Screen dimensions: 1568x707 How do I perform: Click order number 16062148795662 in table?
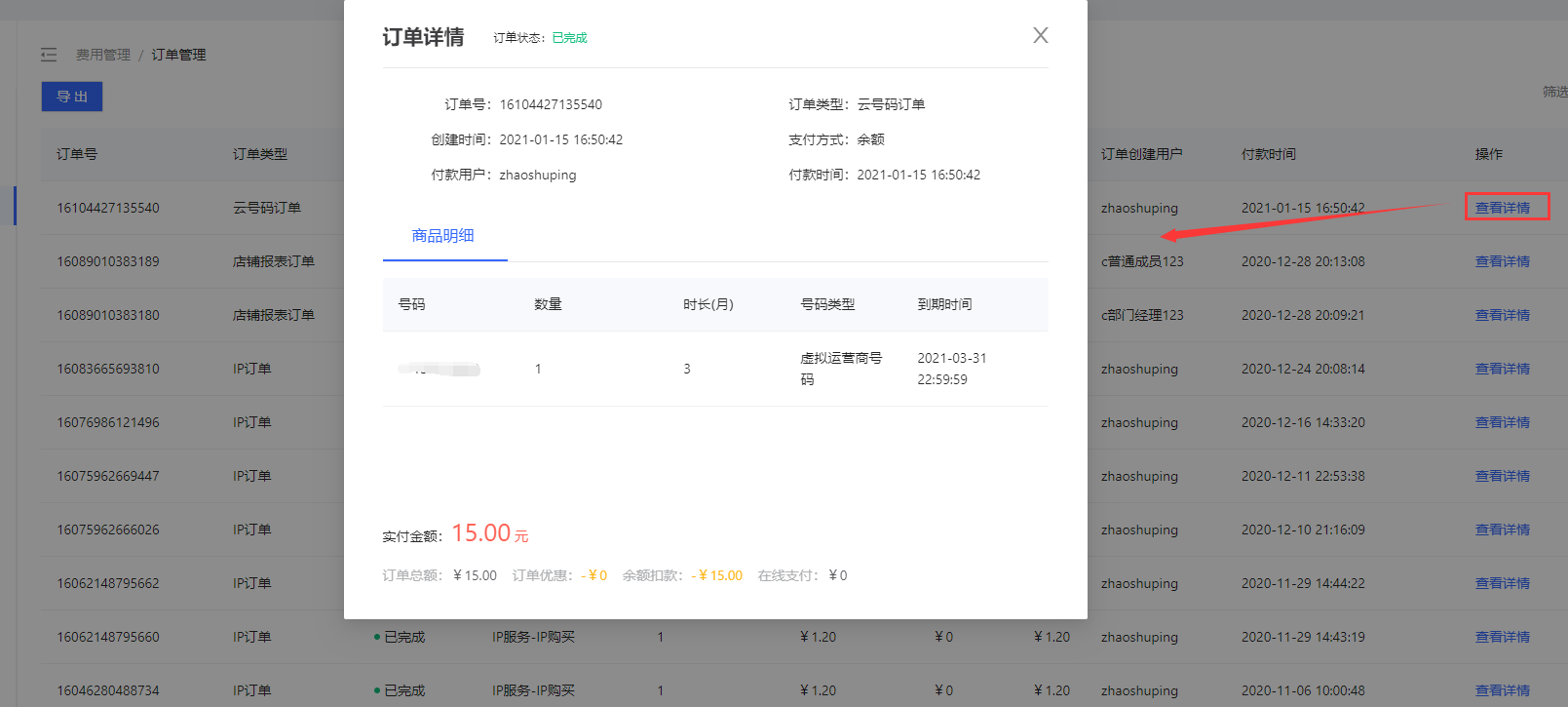[x=108, y=583]
